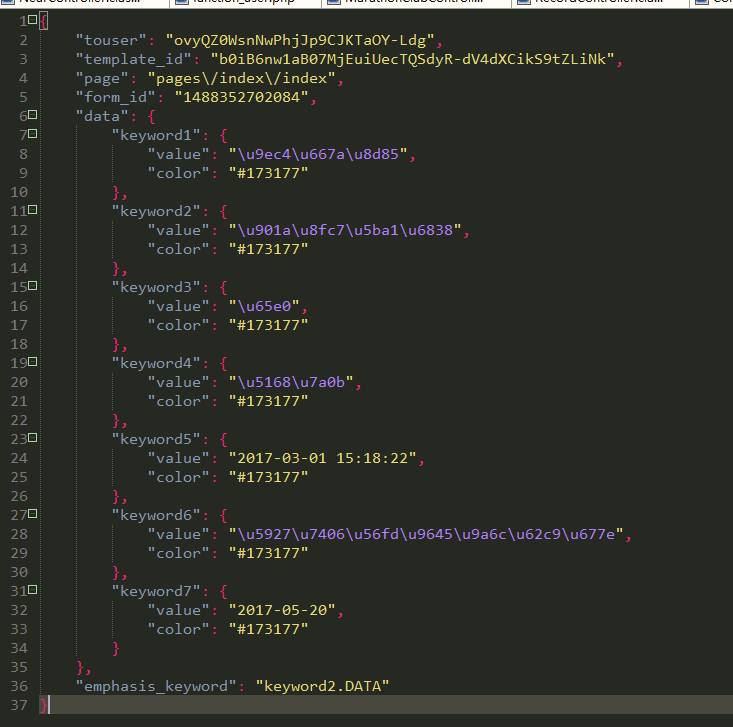The width and height of the screenshot is (733, 727).
Task: Collapse the keyword7 fold marker
Action: (32, 590)
